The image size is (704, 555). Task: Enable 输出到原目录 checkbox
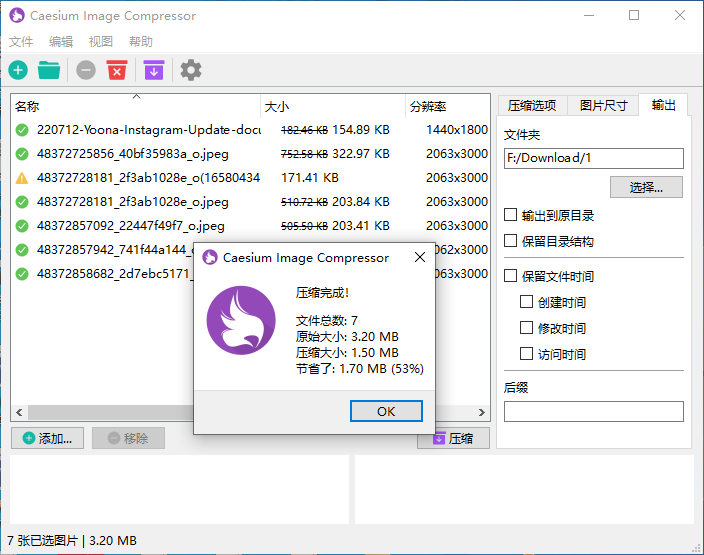click(x=510, y=215)
